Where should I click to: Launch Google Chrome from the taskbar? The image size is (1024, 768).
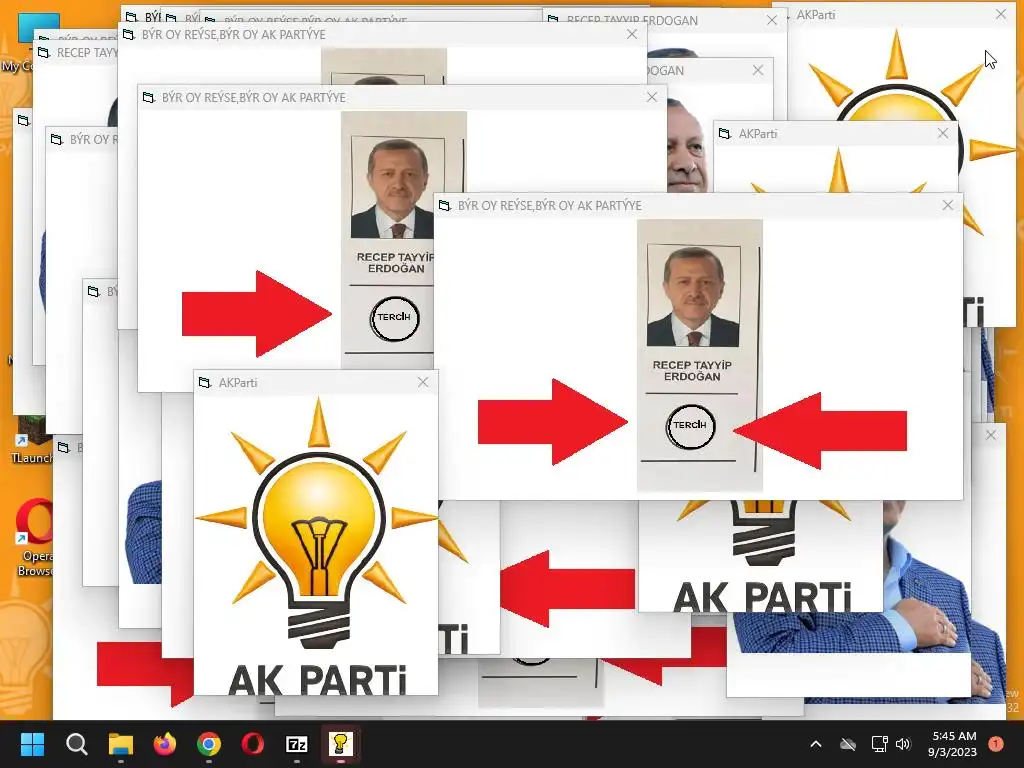pyautogui.click(x=209, y=744)
